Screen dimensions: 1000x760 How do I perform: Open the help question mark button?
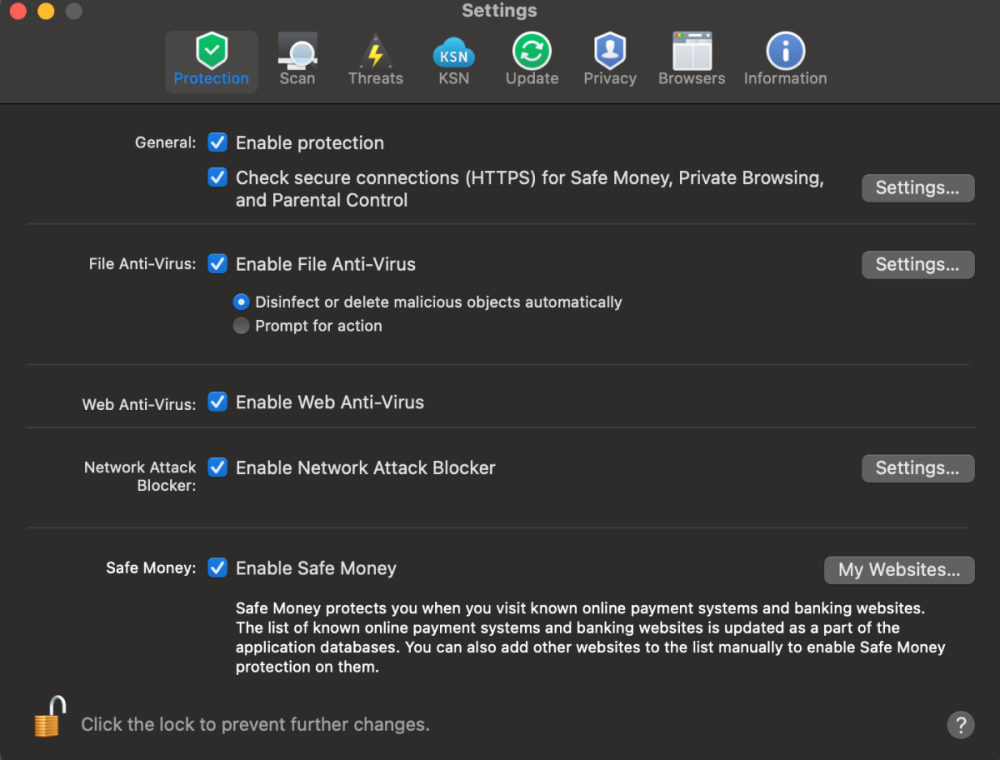960,724
